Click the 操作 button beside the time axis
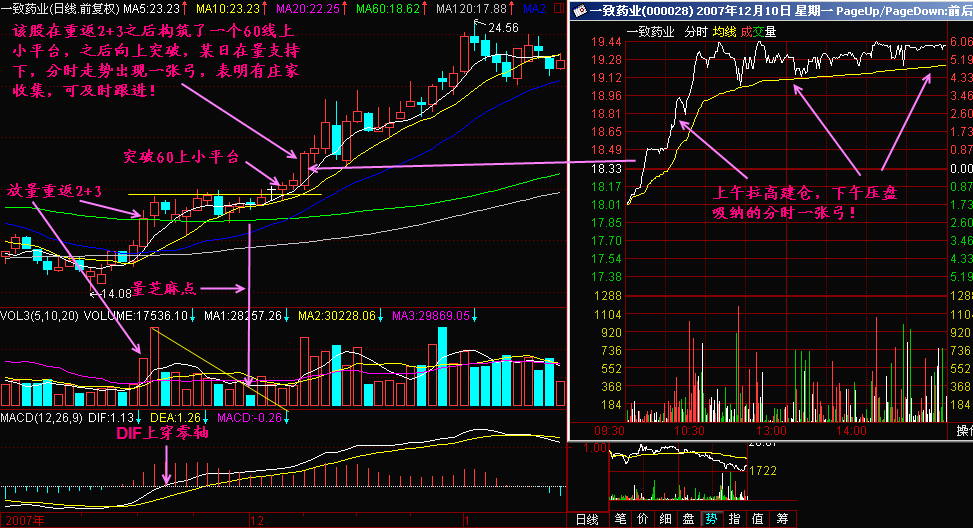The height and width of the screenshot is (528, 973). [964, 431]
